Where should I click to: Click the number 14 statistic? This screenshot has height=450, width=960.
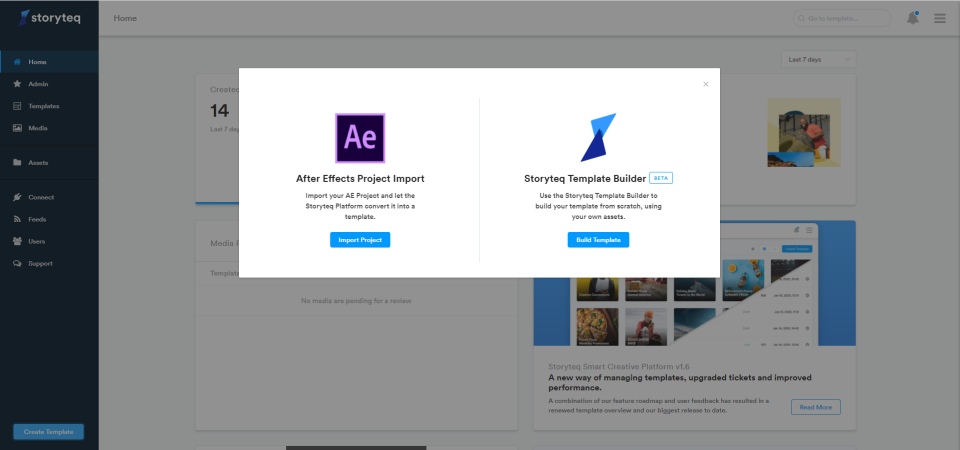point(220,111)
